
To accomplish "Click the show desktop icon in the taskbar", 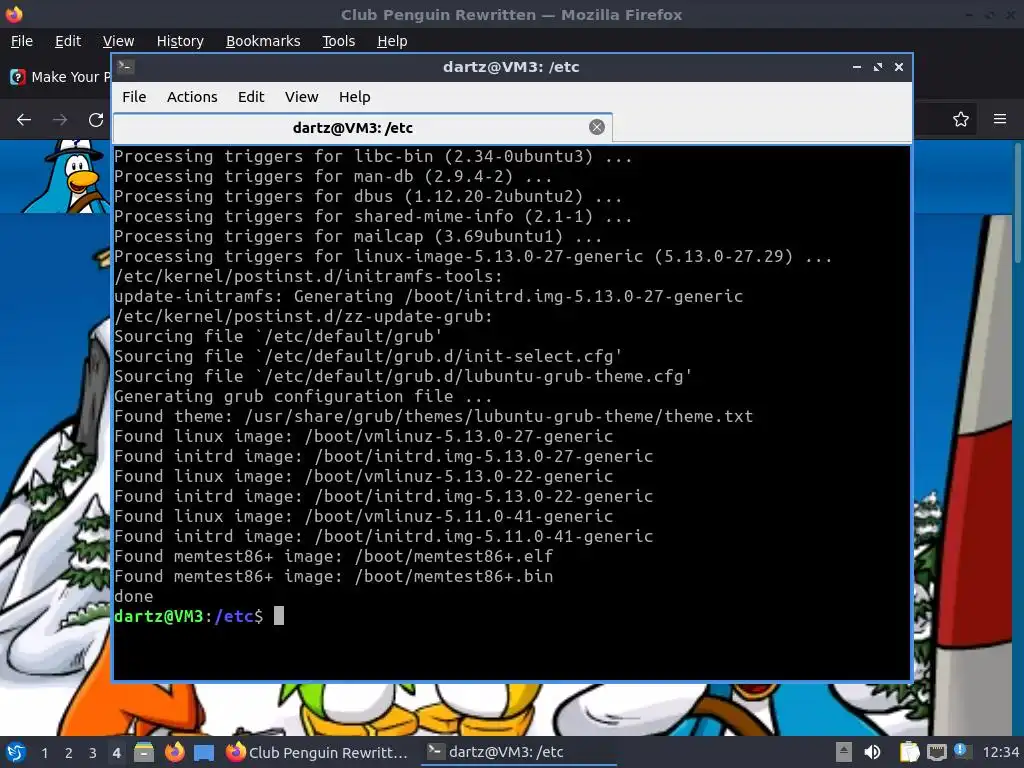I will (x=204, y=752).
